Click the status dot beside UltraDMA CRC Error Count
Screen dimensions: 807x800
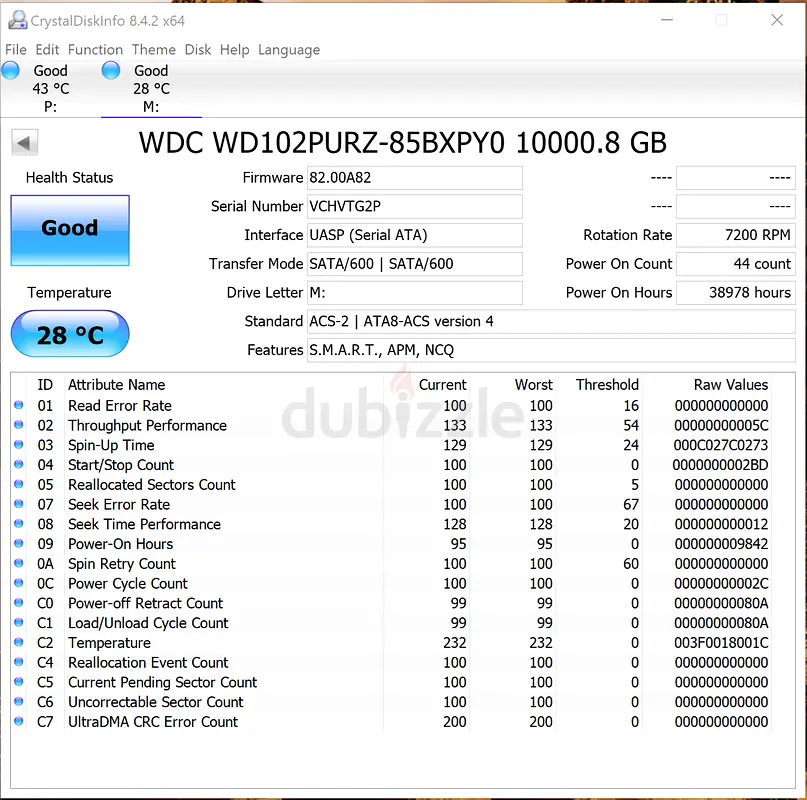pos(19,722)
